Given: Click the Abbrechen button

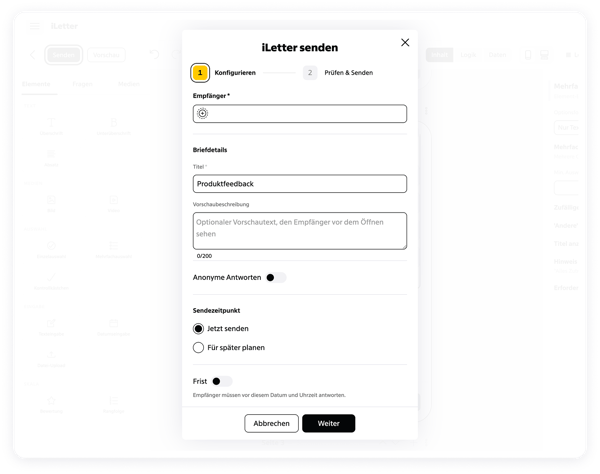Looking at the screenshot, I should tap(271, 423).
